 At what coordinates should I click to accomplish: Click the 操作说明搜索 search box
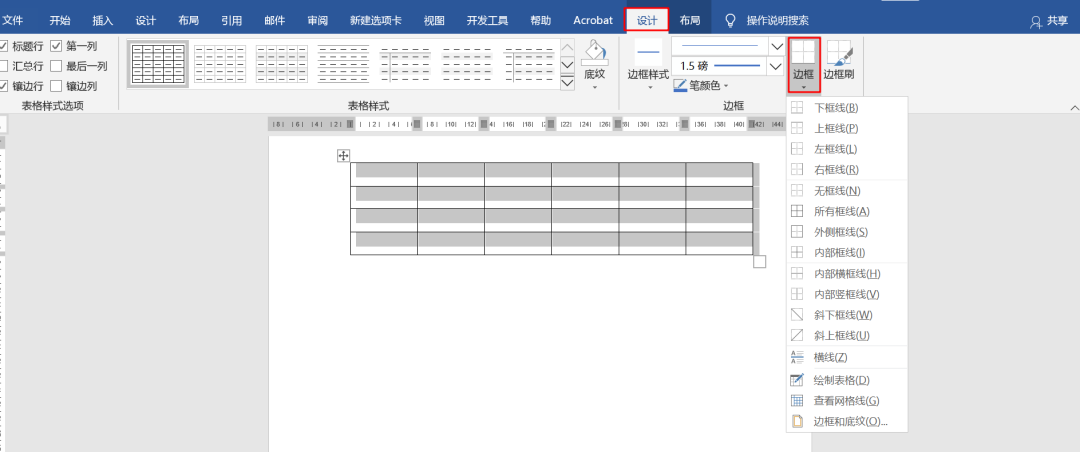click(778, 21)
